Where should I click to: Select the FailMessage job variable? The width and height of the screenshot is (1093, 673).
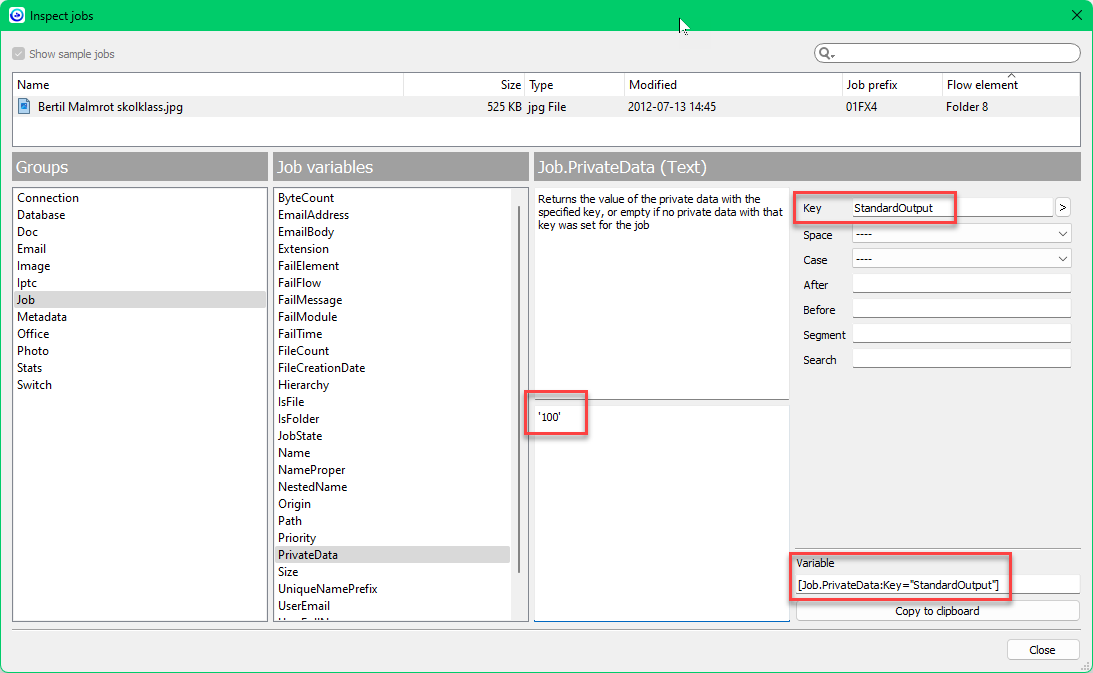(310, 300)
